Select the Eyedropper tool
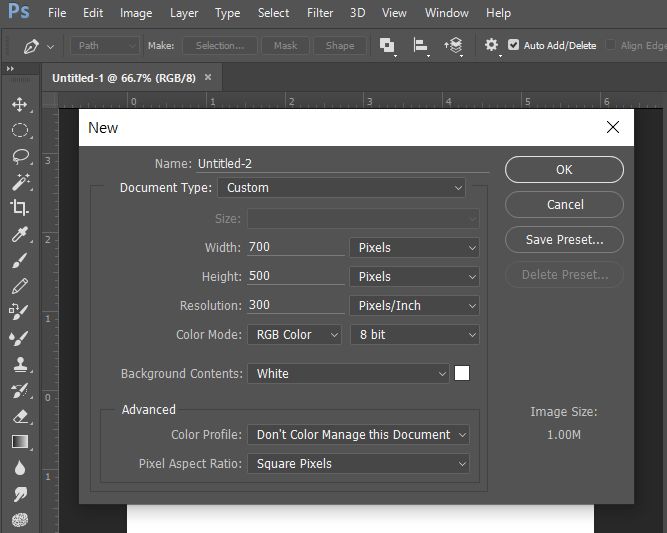This screenshot has width=667, height=533. 20,234
